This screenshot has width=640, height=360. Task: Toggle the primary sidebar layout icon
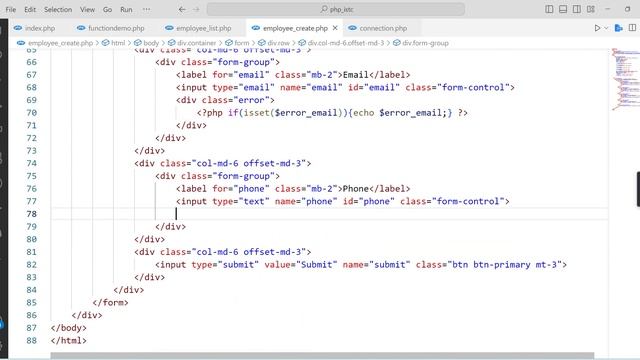pyautogui.click(x=549, y=9)
